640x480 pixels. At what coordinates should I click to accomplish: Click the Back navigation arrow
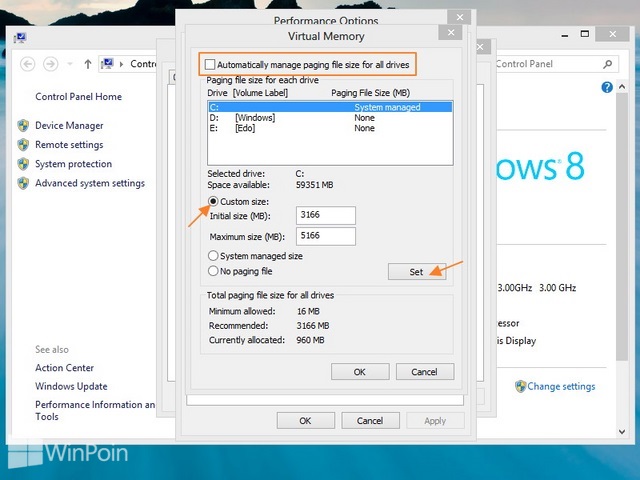coord(27,64)
